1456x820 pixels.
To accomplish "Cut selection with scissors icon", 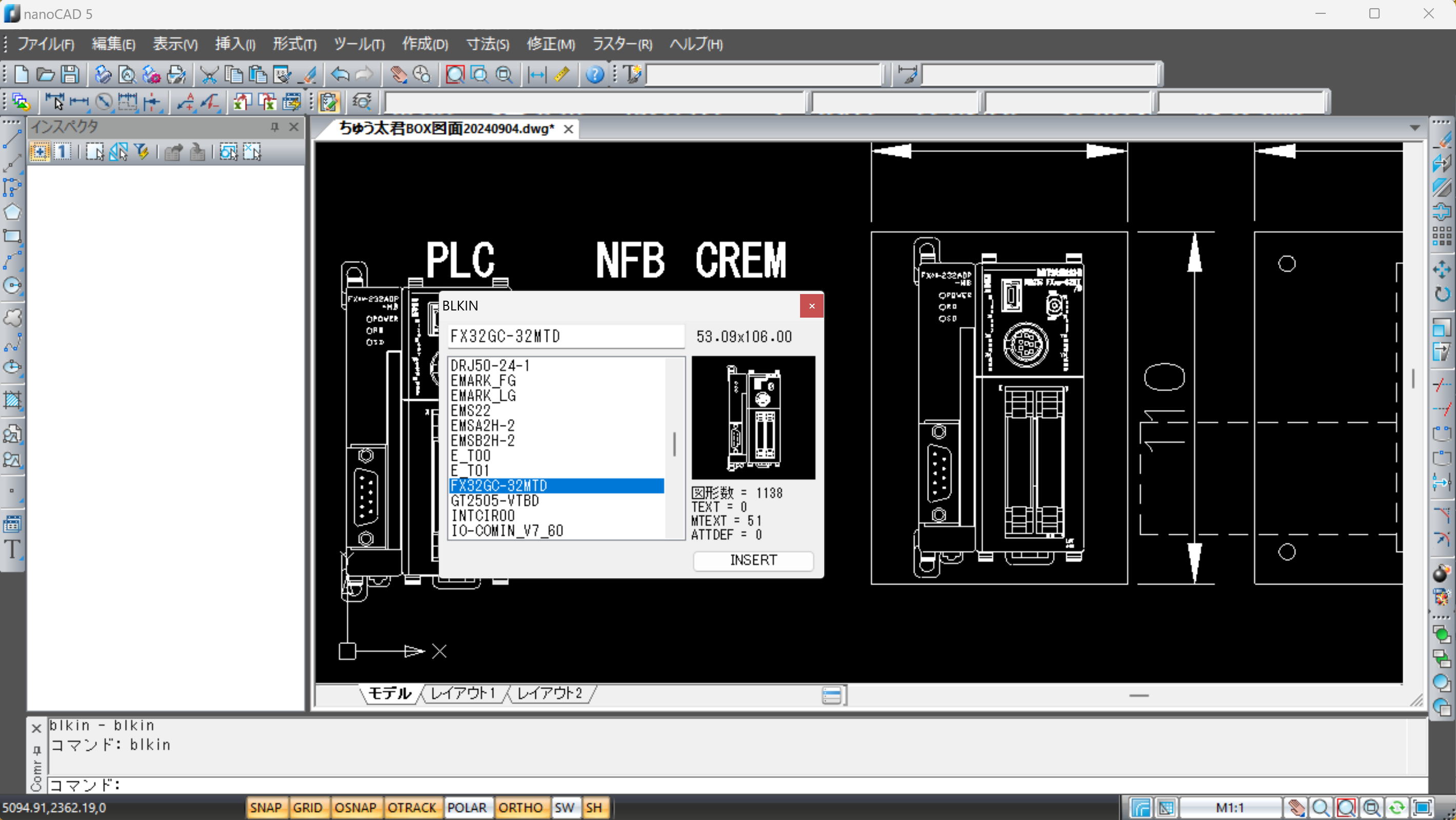I will pos(209,74).
